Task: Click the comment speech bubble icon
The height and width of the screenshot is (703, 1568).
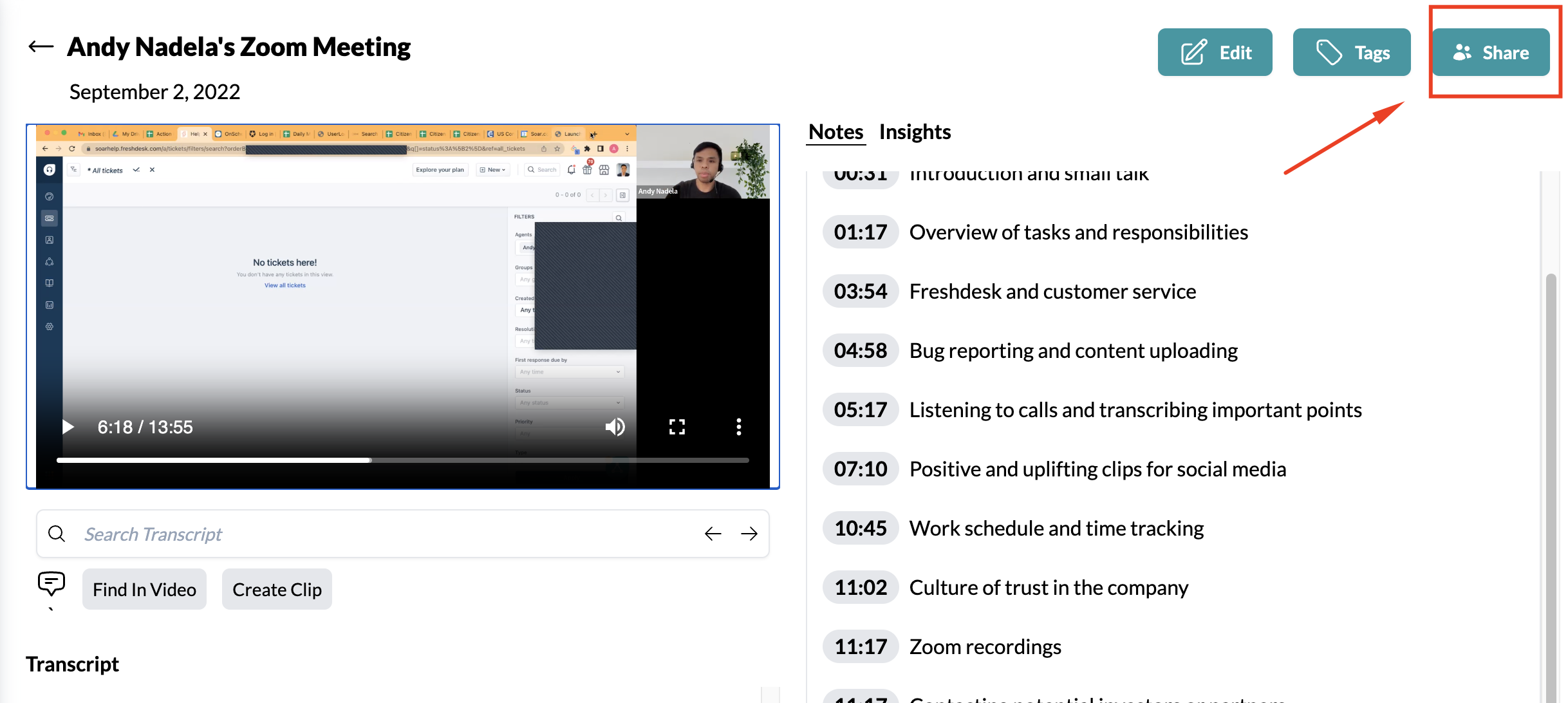Action: [x=51, y=584]
